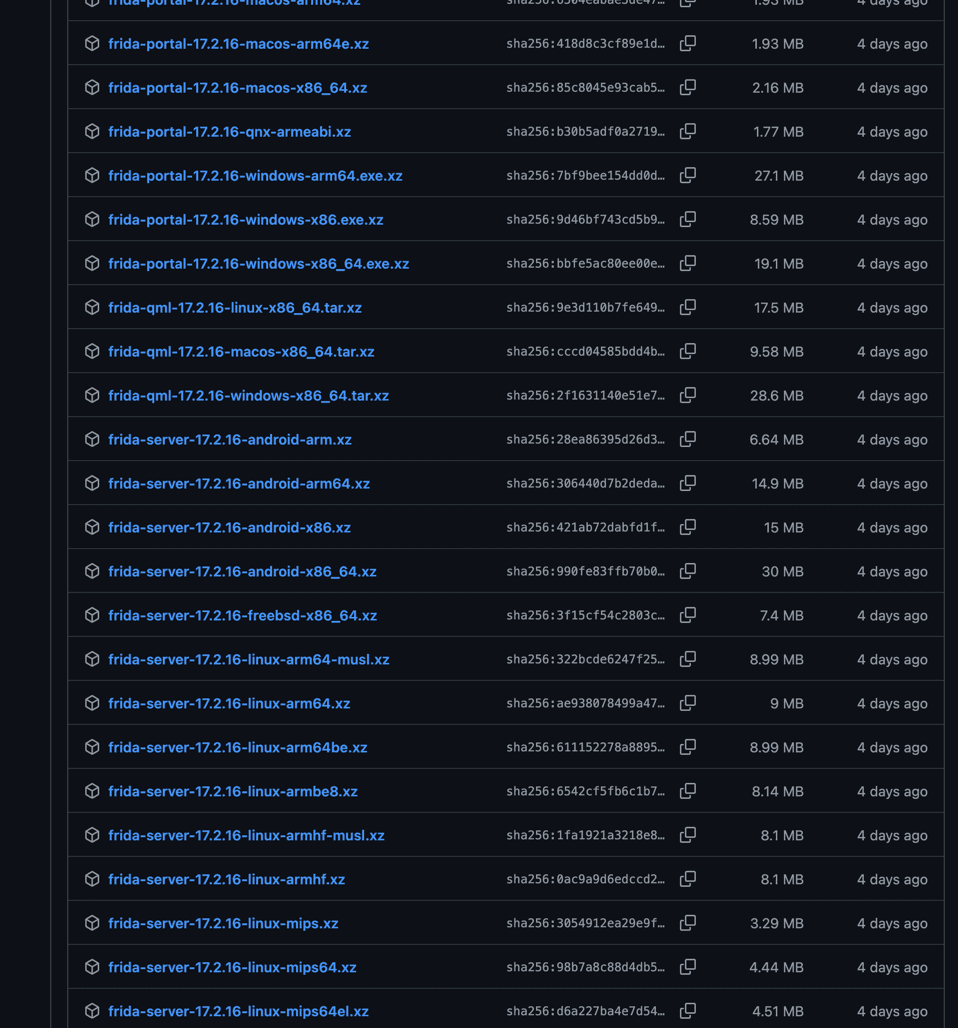Copy hash of frida-portal-17.2.16-windows-arm64.exe.xz

point(688,176)
